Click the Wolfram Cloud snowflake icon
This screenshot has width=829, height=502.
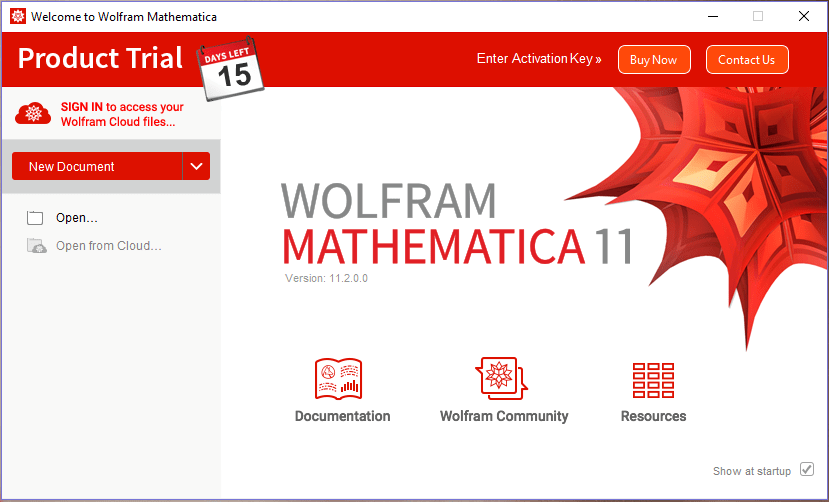33,114
